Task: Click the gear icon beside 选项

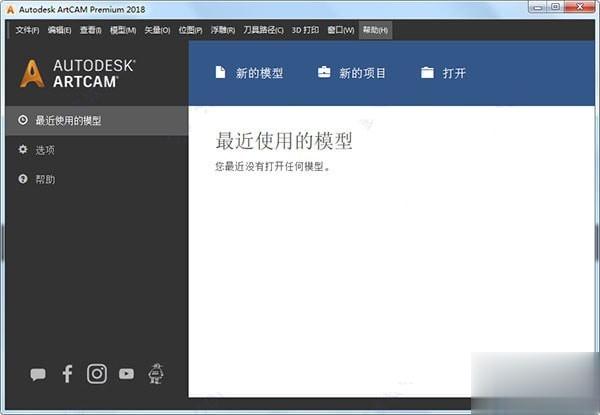Action: point(23,149)
